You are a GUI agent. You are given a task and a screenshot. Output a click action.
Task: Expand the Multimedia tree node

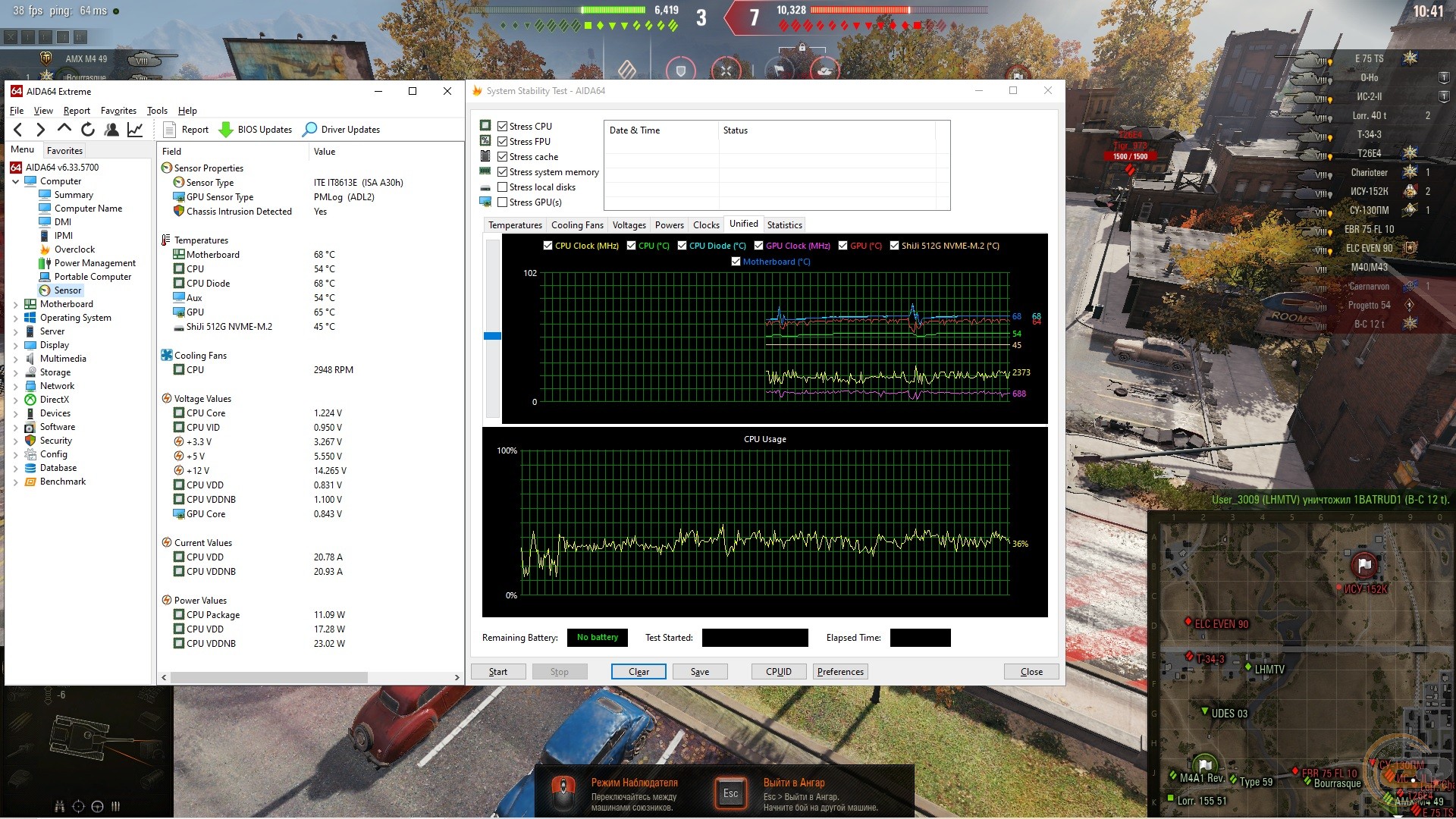[x=16, y=359]
